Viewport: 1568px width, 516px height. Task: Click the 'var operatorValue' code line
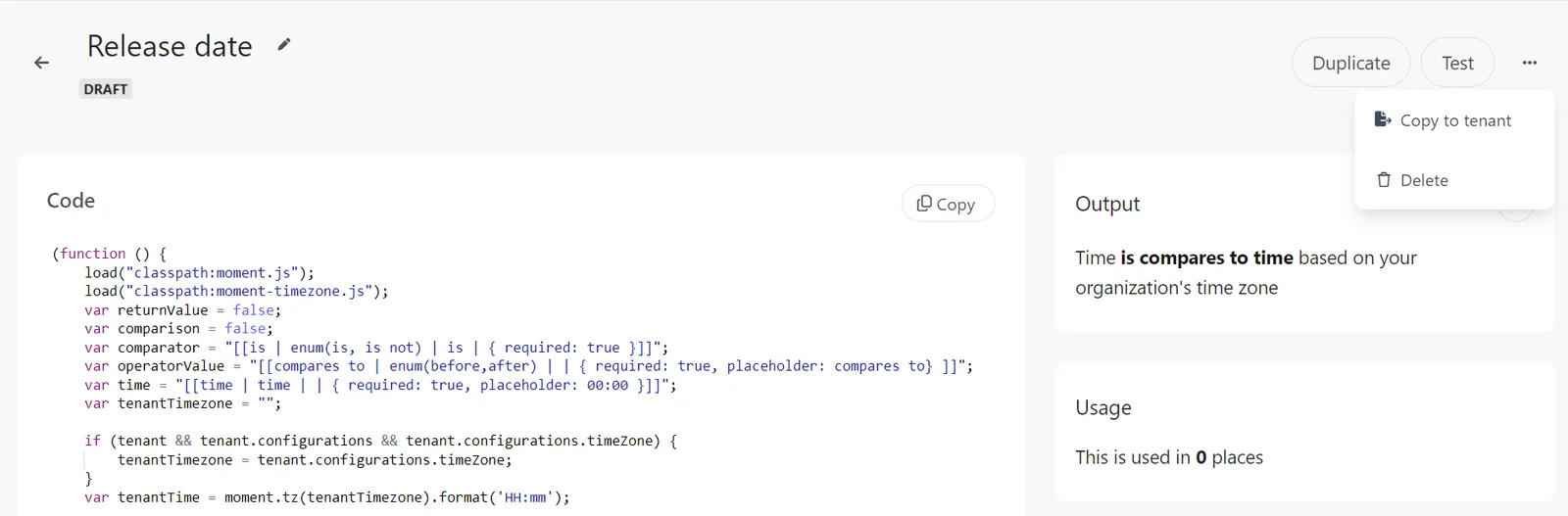click(x=529, y=366)
